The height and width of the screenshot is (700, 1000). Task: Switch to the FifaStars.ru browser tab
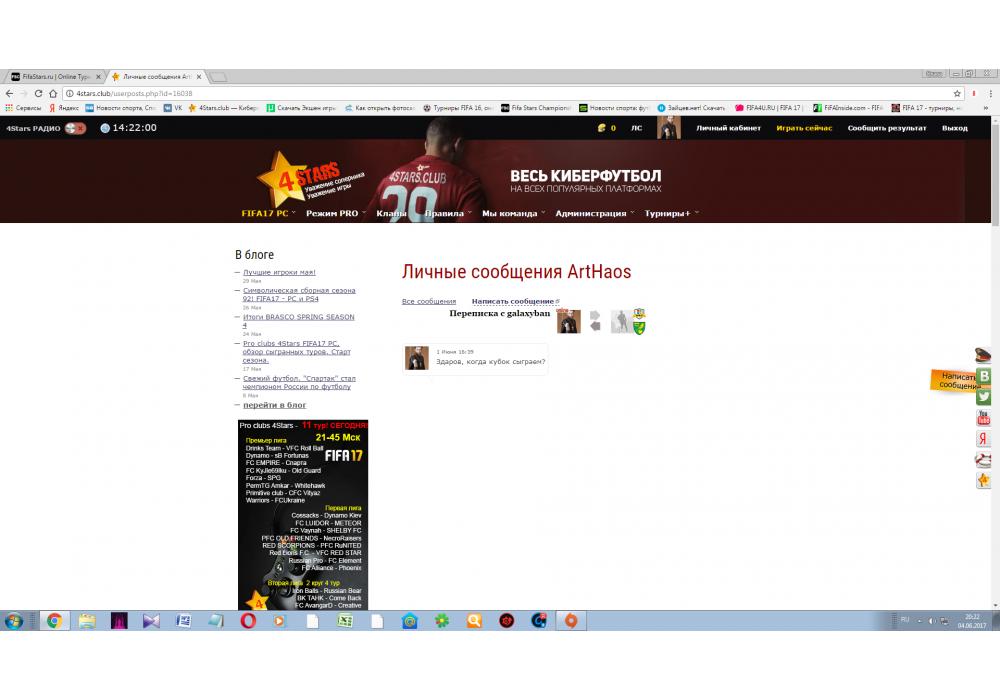click(55, 77)
